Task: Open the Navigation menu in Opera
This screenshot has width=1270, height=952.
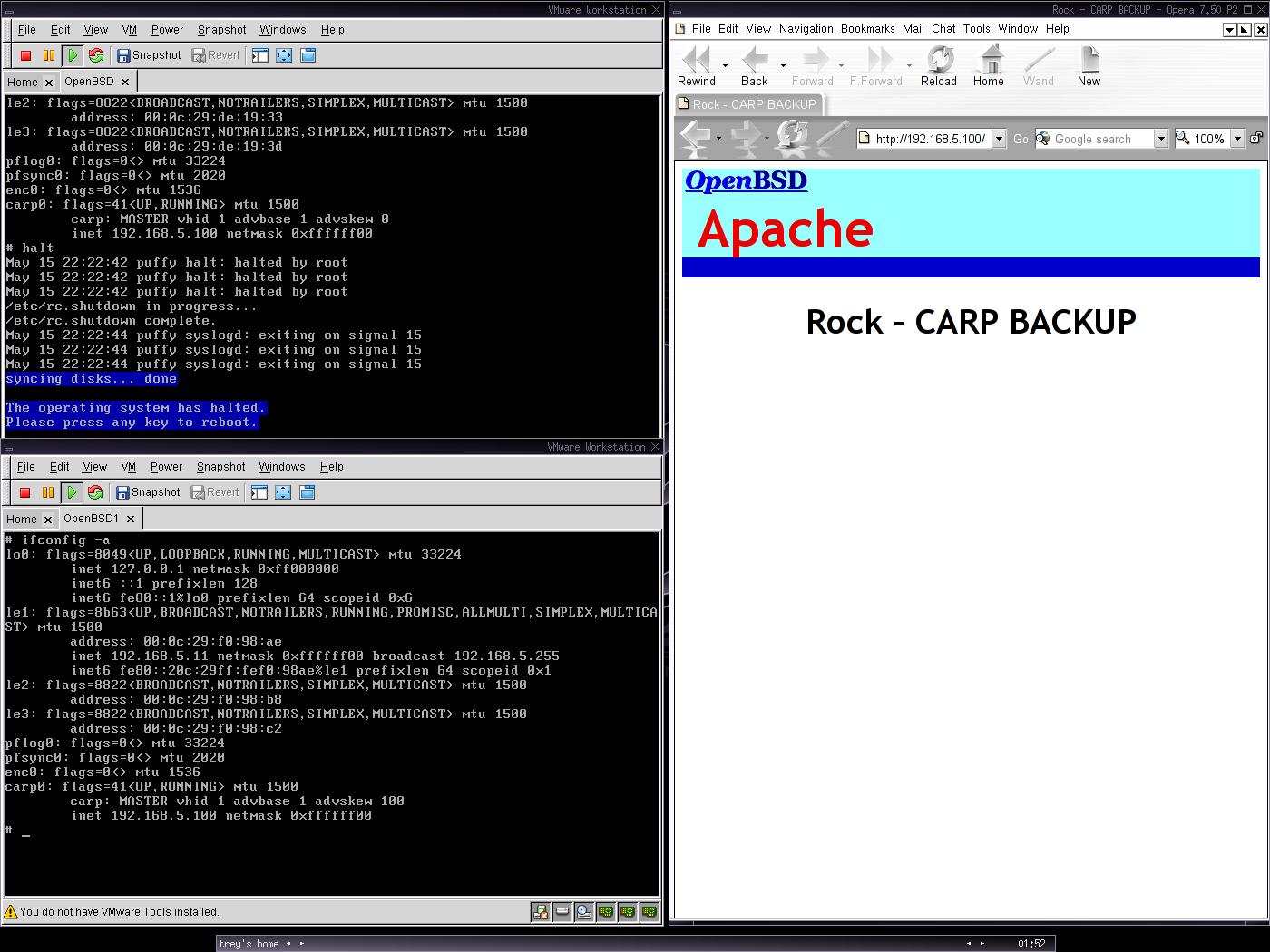Action: pyautogui.click(x=806, y=29)
